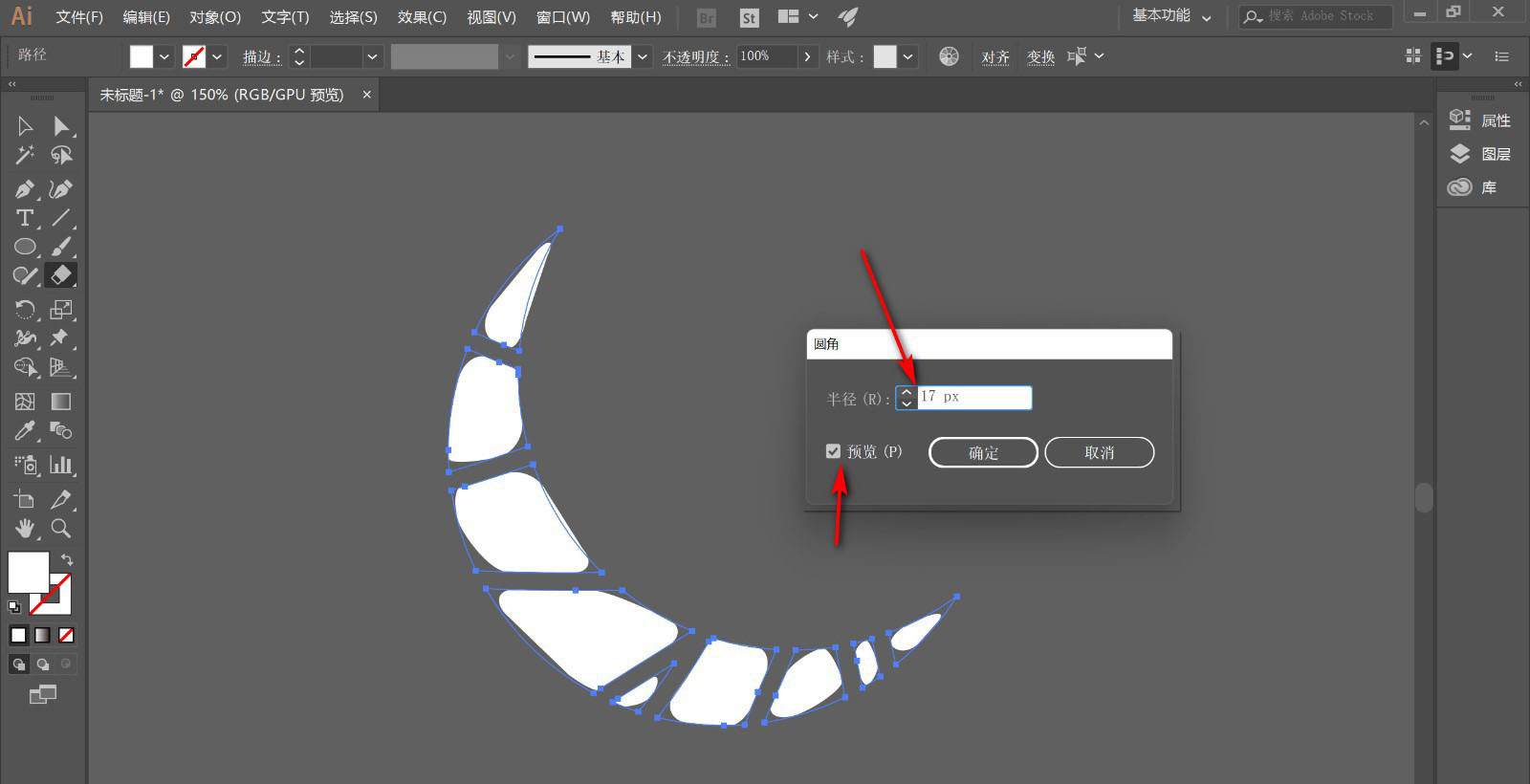Open the 对象(O) menu
Screen dimensions: 1530x784
tap(215, 17)
